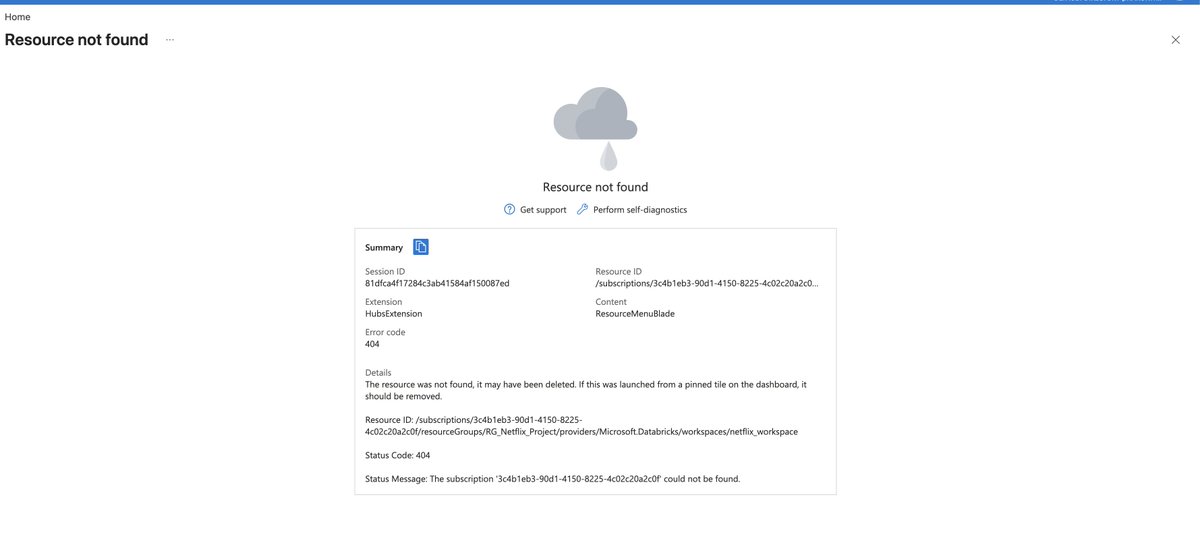Image resolution: width=1200 pixels, height=549 pixels.
Task: Click the Details label
Action: [x=379, y=373]
